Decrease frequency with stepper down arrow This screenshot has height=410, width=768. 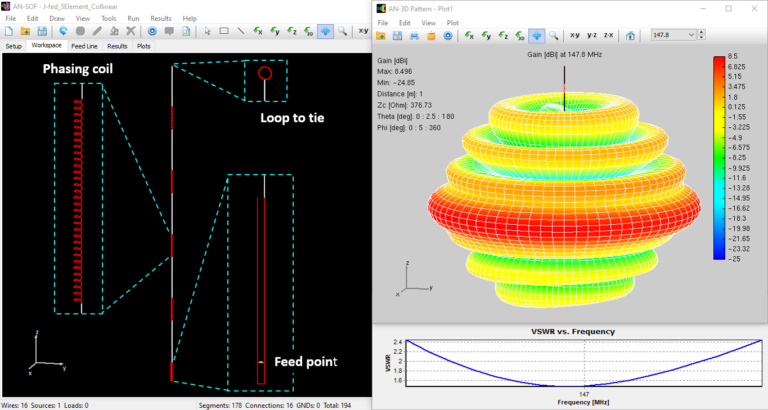pyautogui.click(x=701, y=38)
